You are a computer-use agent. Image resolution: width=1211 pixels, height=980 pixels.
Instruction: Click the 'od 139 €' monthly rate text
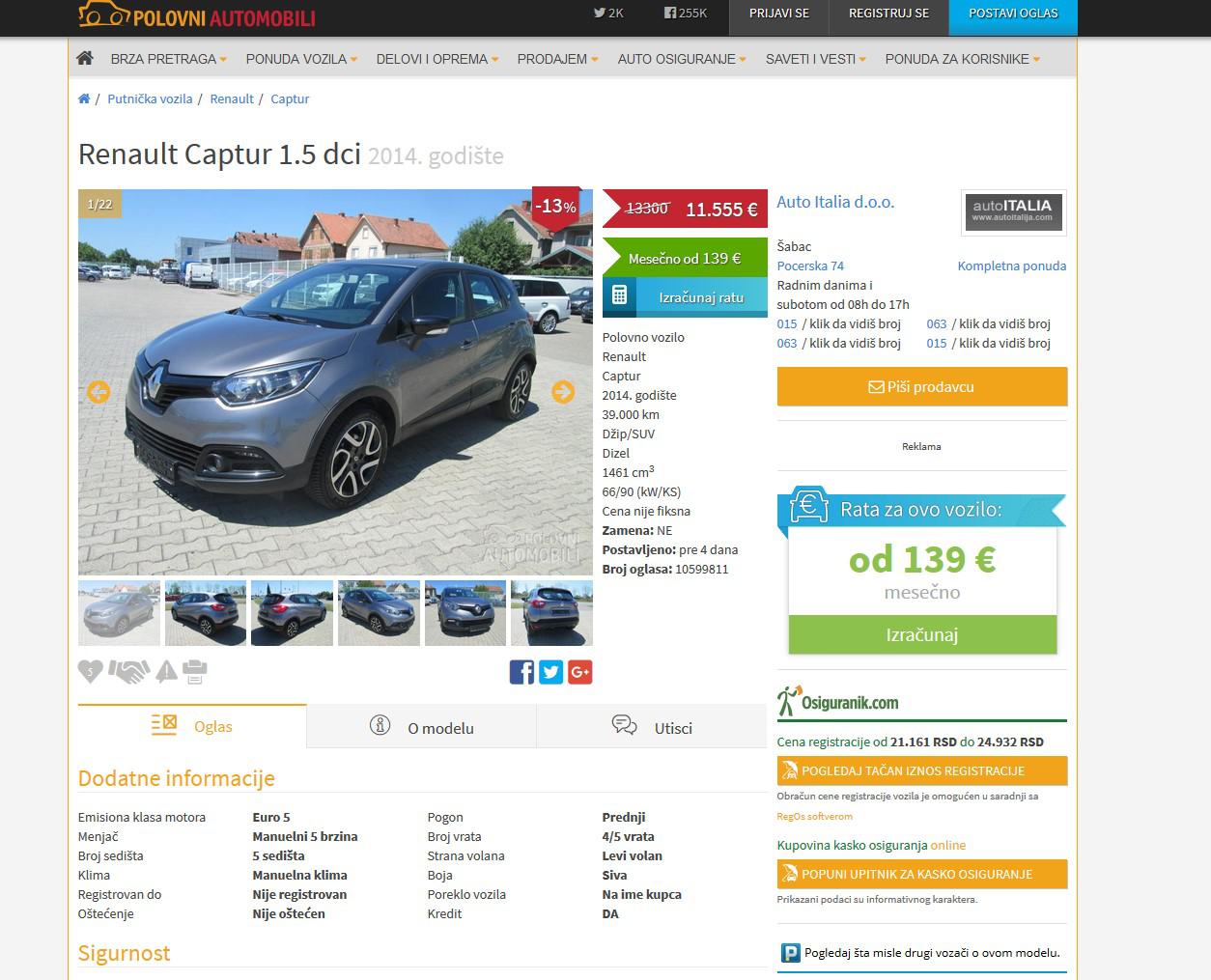922,559
